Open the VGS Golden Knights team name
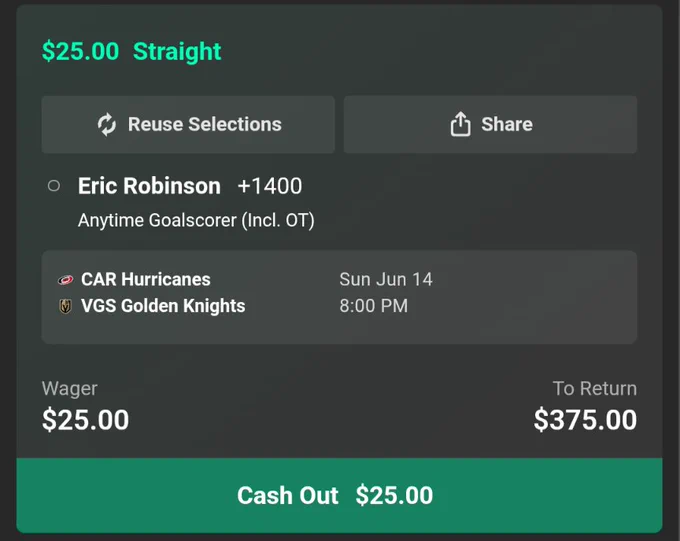 pyautogui.click(x=163, y=306)
